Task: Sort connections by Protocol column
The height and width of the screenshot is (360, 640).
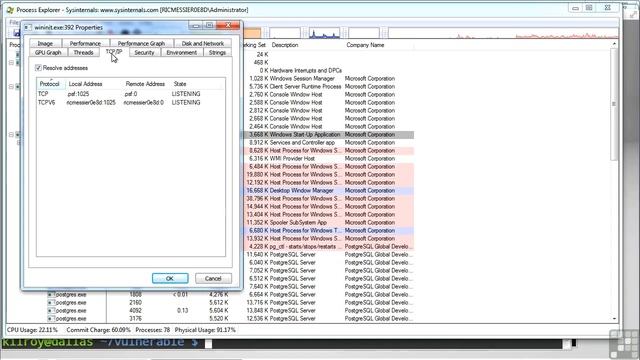Action: pyautogui.click(x=51, y=84)
